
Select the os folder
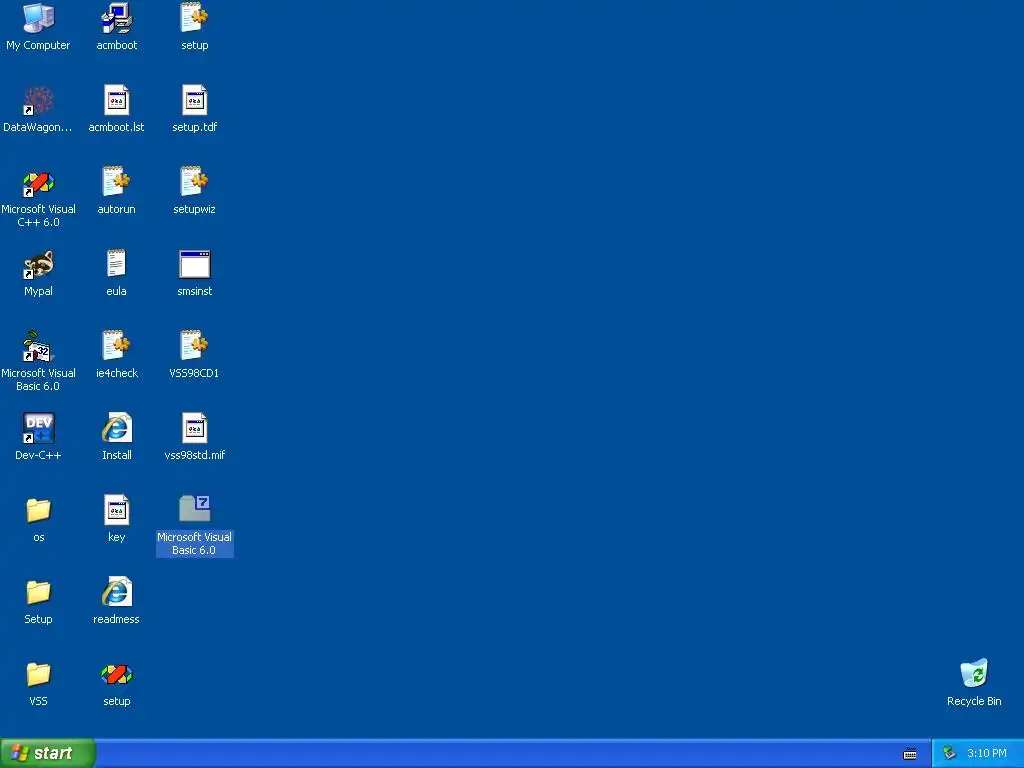pos(38,511)
